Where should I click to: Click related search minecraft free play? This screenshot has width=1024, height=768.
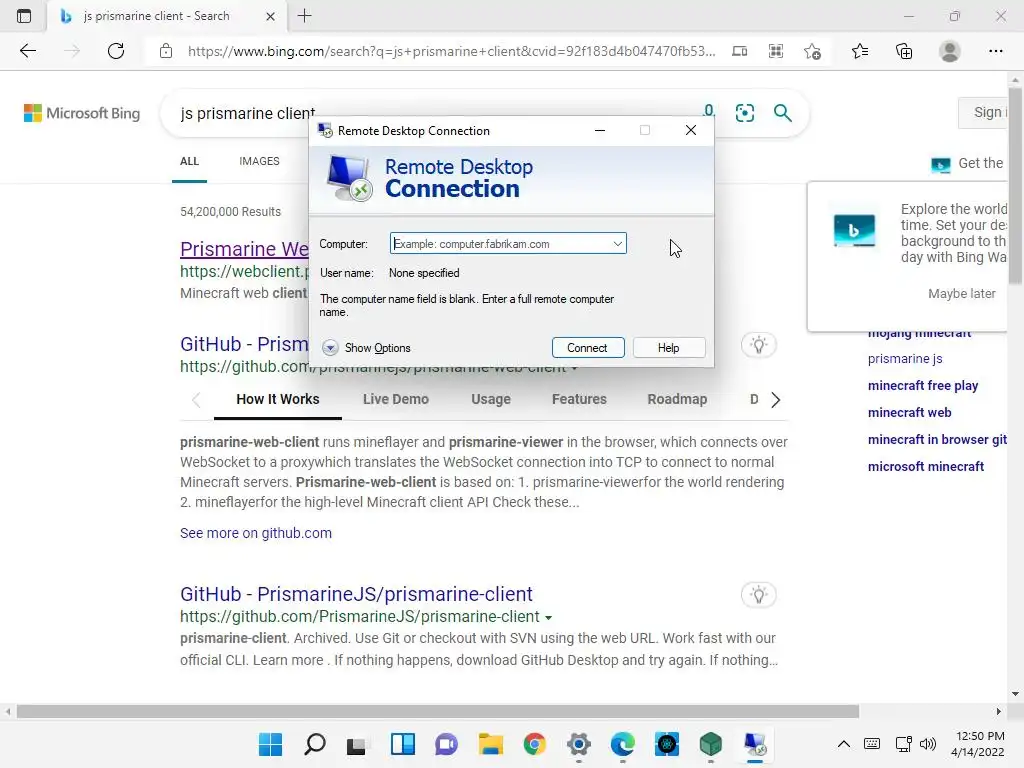[x=923, y=385]
